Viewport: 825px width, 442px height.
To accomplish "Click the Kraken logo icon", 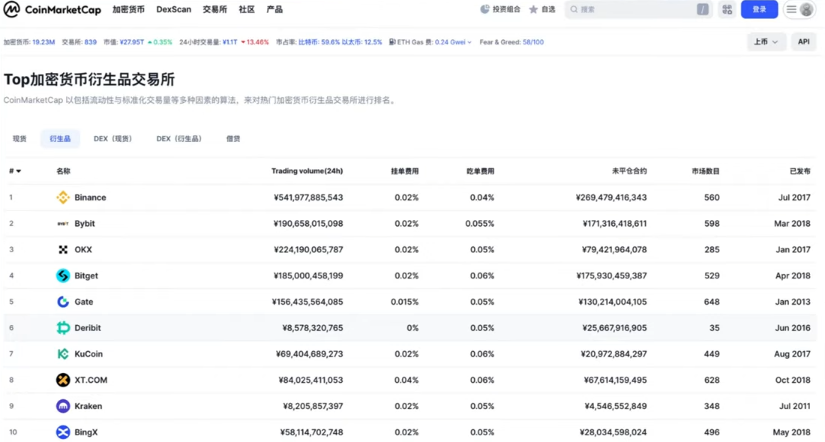I will pyautogui.click(x=63, y=406).
